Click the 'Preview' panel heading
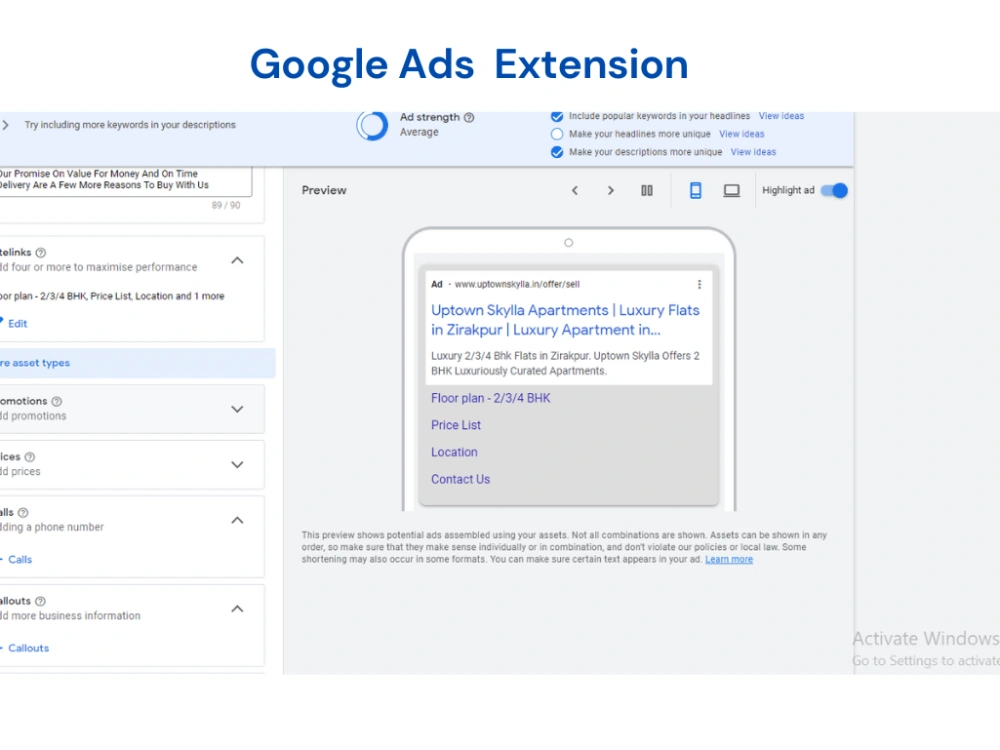 [324, 190]
